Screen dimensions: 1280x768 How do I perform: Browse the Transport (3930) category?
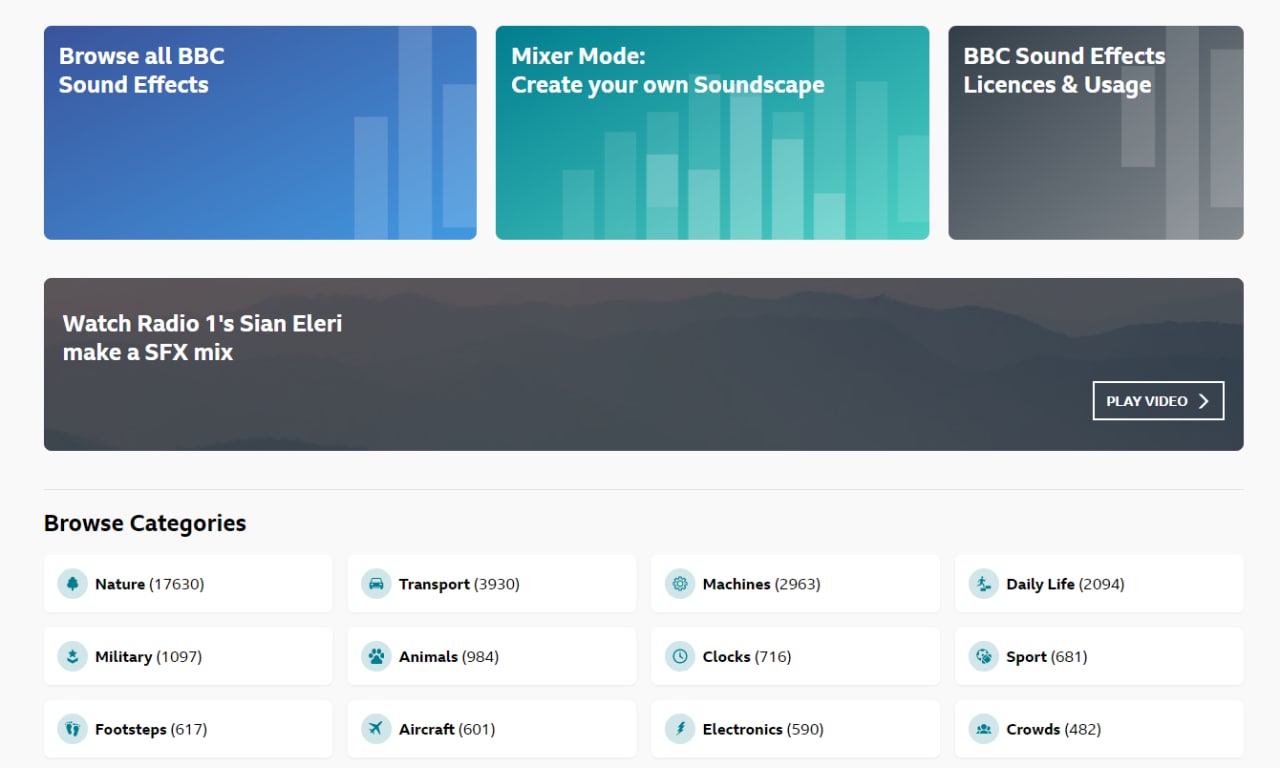pos(492,584)
